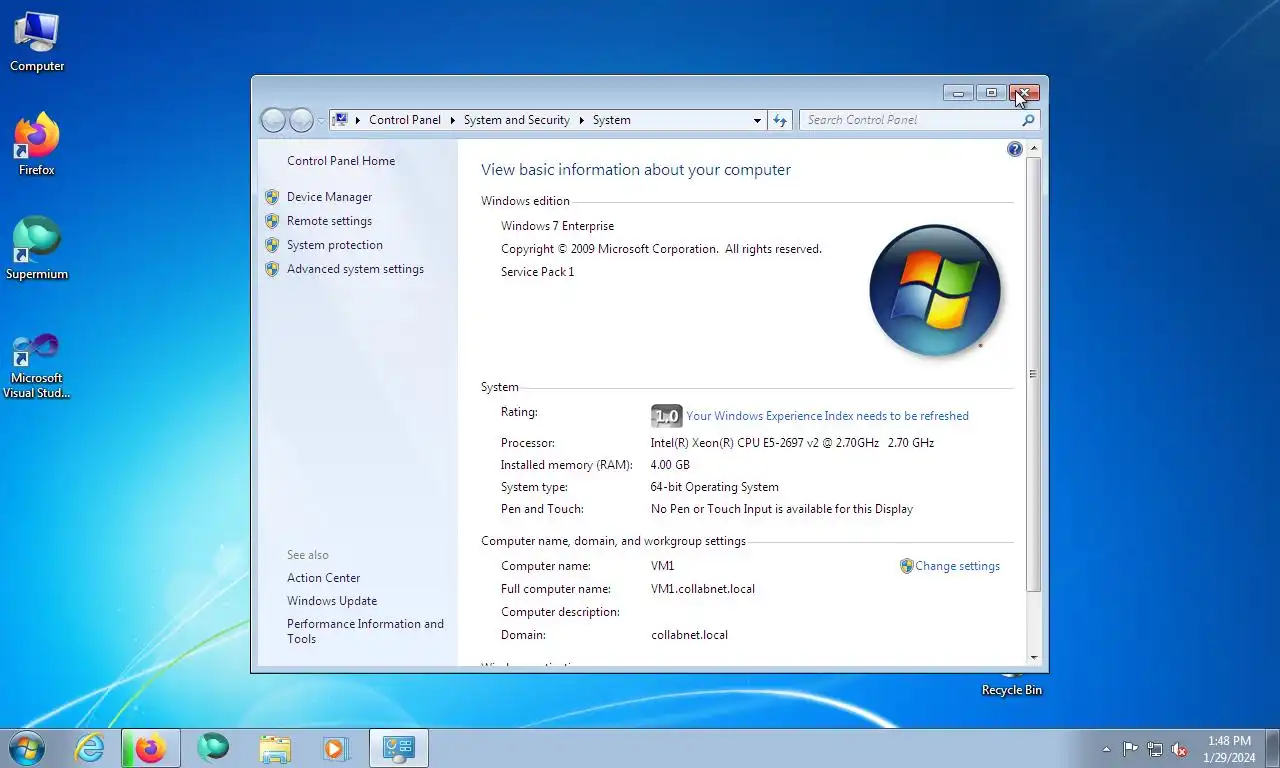Select the Firefox desktop shortcut

37,145
